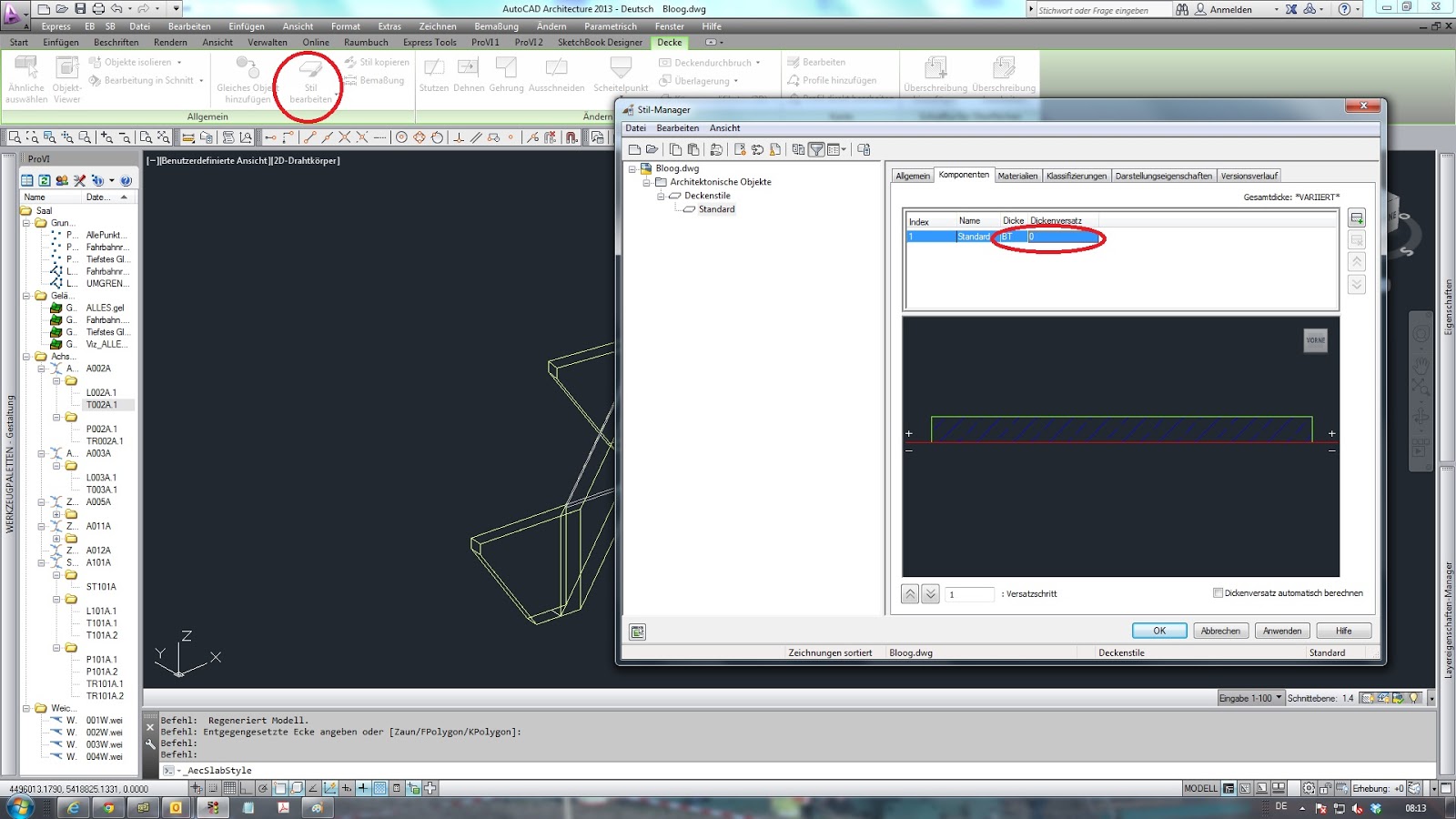Open the floating viewer icon in Stil-Manager
The width and height of the screenshot is (1456, 819).
pyautogui.click(x=638, y=632)
